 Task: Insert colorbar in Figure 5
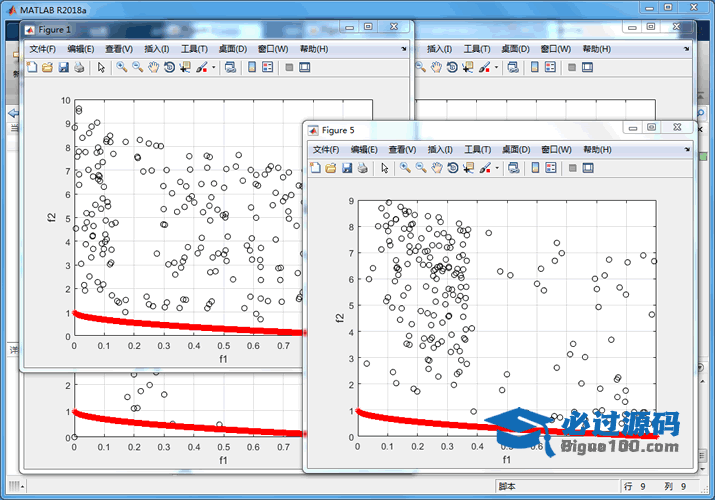click(x=535, y=168)
